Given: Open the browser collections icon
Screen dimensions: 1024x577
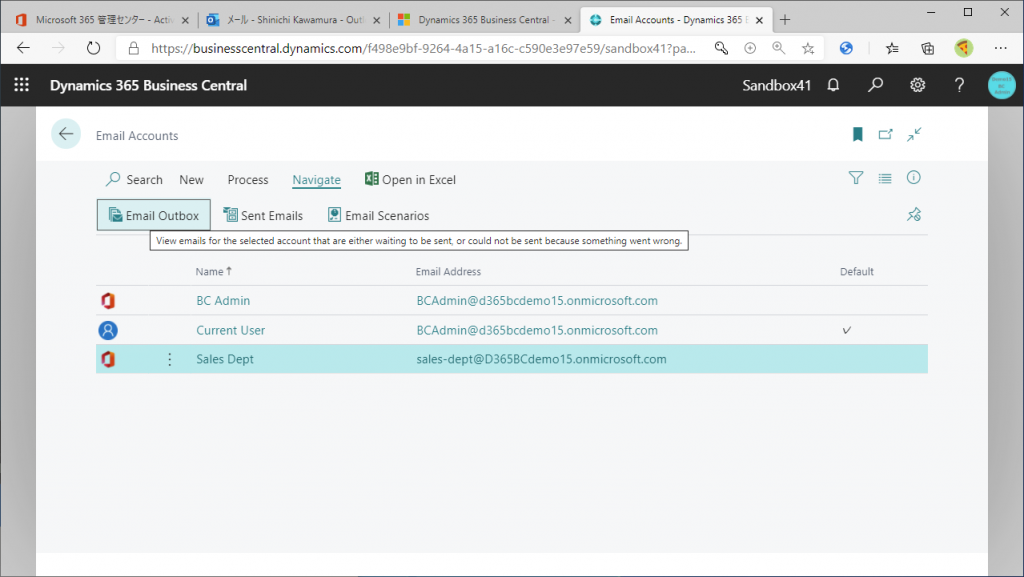Looking at the screenshot, I should tap(927, 48).
